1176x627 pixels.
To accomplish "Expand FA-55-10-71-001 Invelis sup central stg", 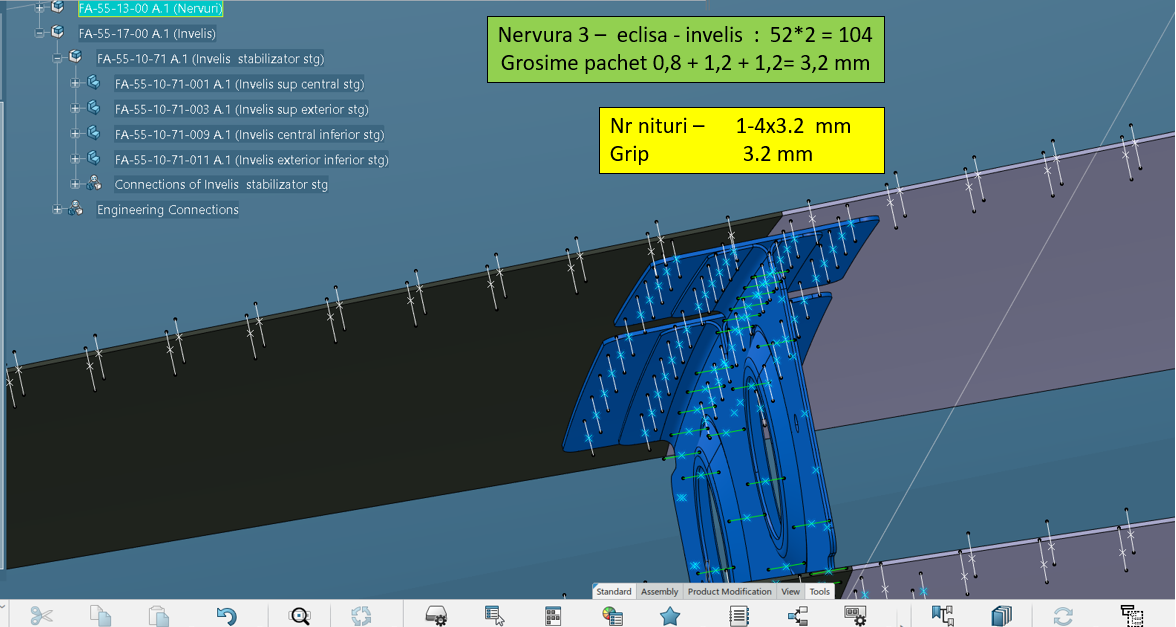I will (x=76, y=83).
